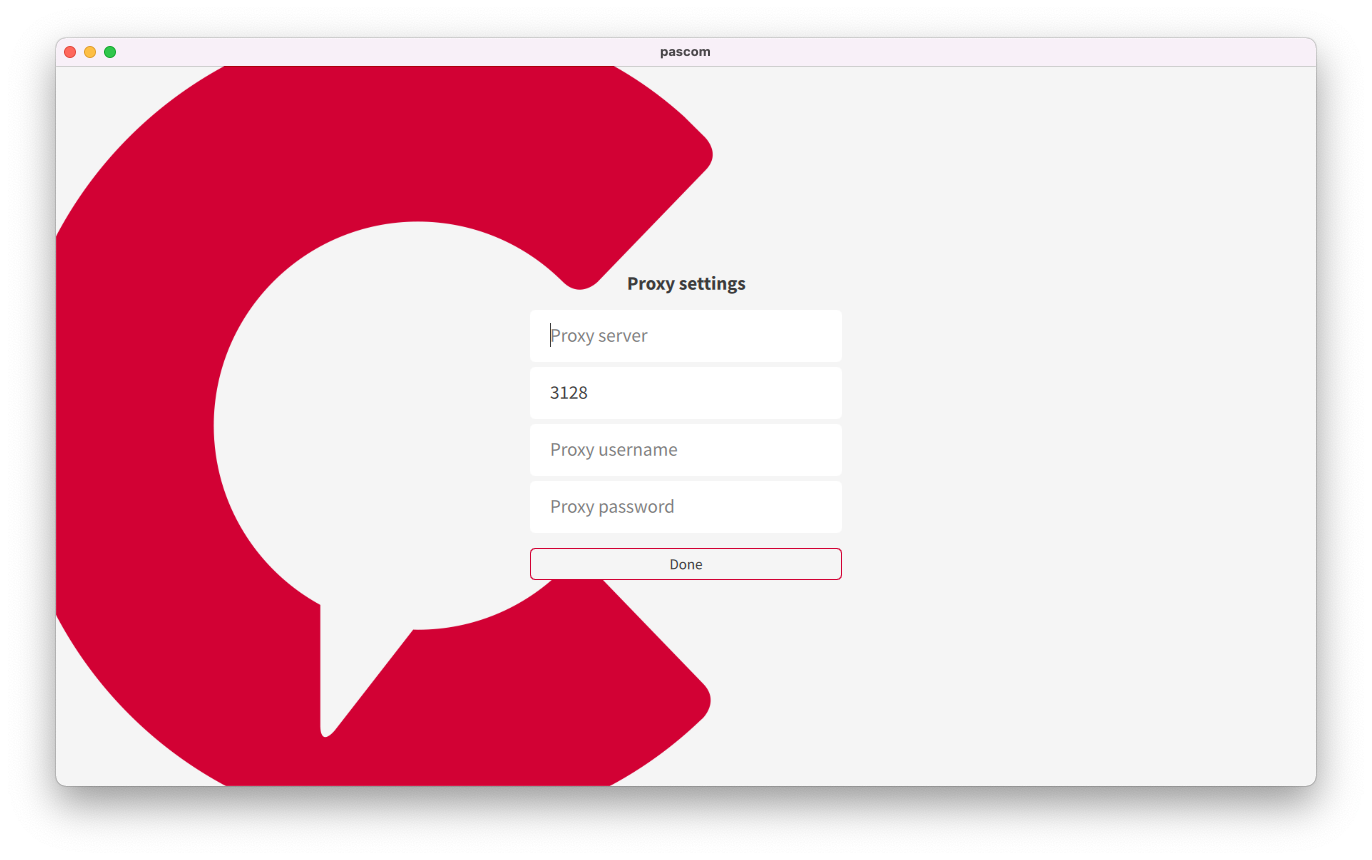Confirm proxy settings with Done button
Image resolution: width=1372 pixels, height=860 pixels.
click(686, 564)
